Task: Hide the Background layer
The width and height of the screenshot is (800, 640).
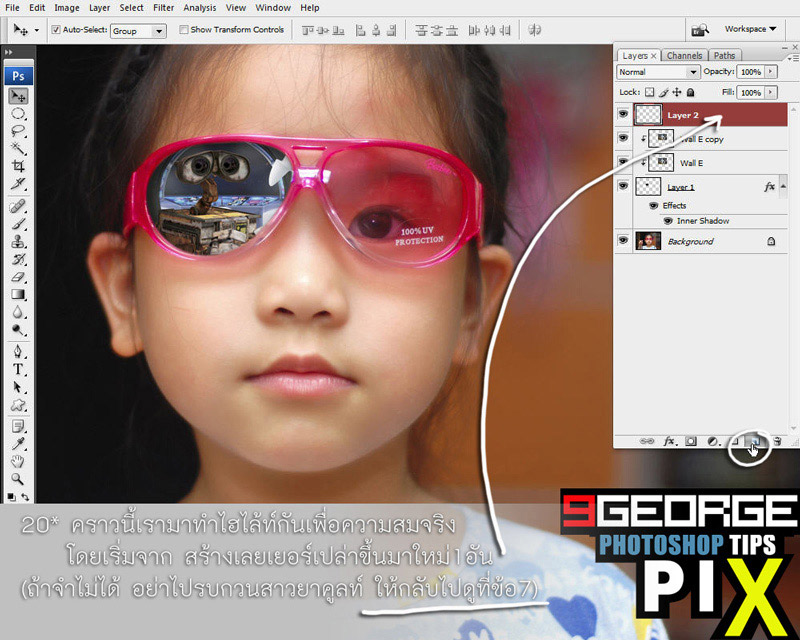Action: [x=623, y=240]
